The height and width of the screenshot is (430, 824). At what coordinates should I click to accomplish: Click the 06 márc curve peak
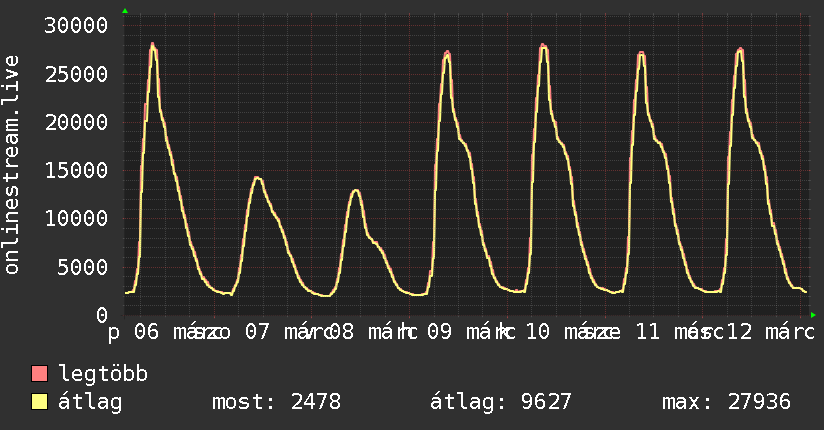pyautogui.click(x=152, y=44)
